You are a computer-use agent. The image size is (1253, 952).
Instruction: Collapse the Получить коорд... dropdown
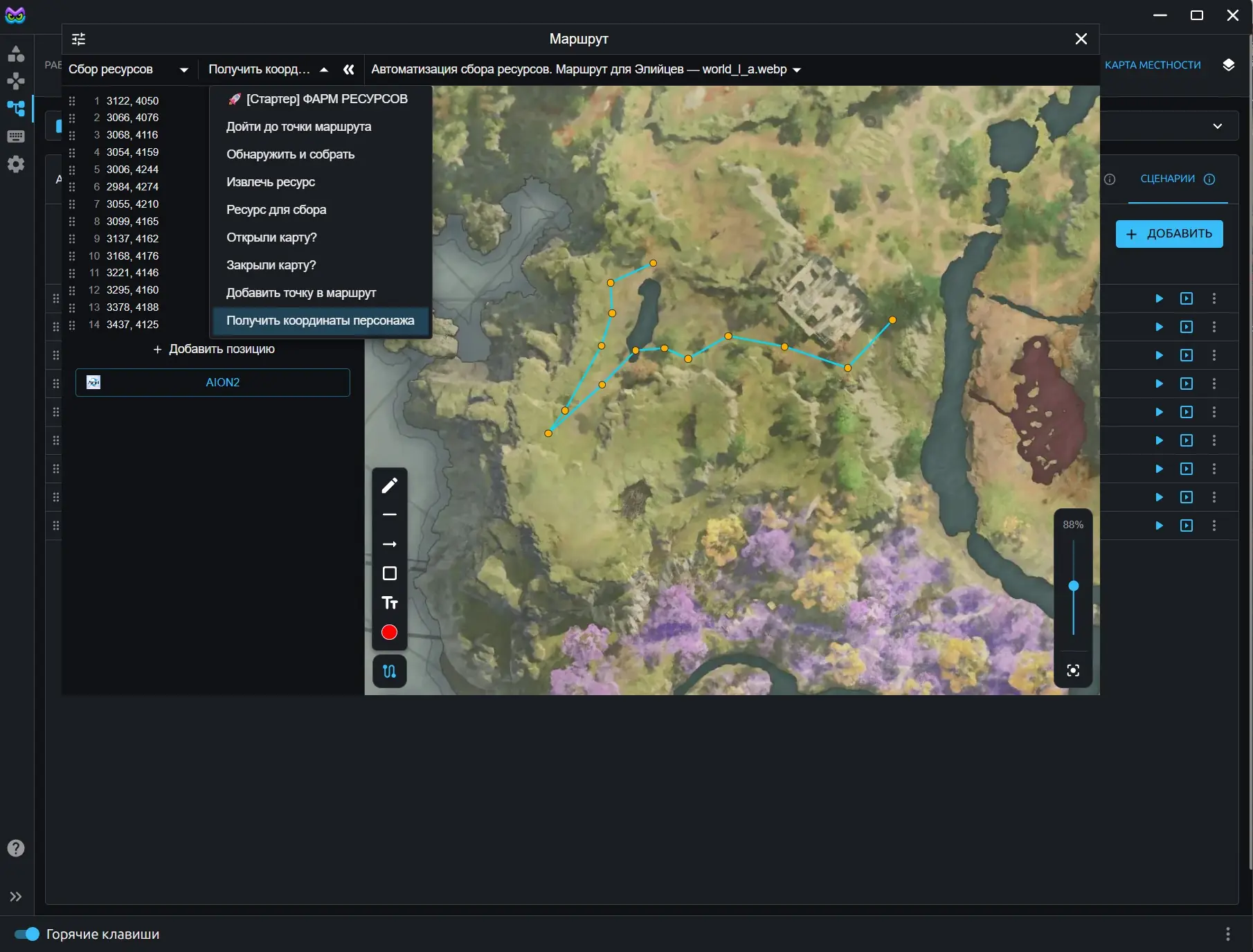point(268,69)
